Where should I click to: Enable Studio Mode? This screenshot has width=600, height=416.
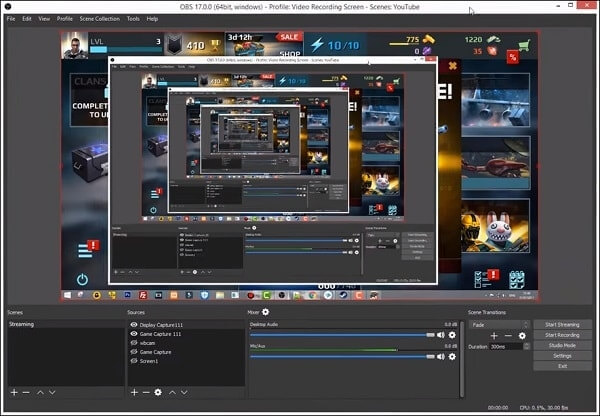[x=562, y=345]
